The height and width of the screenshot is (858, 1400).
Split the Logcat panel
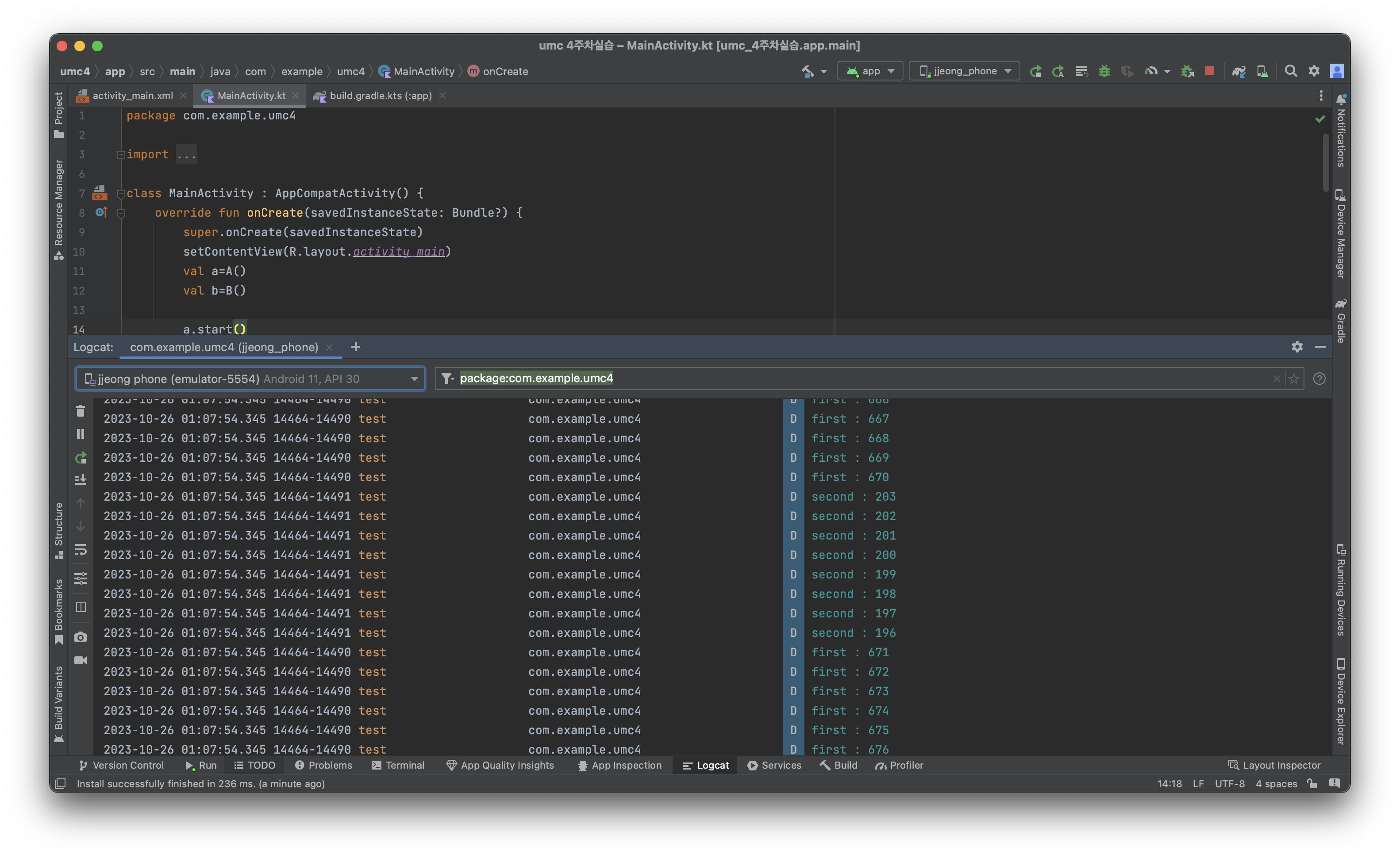tap(81, 608)
